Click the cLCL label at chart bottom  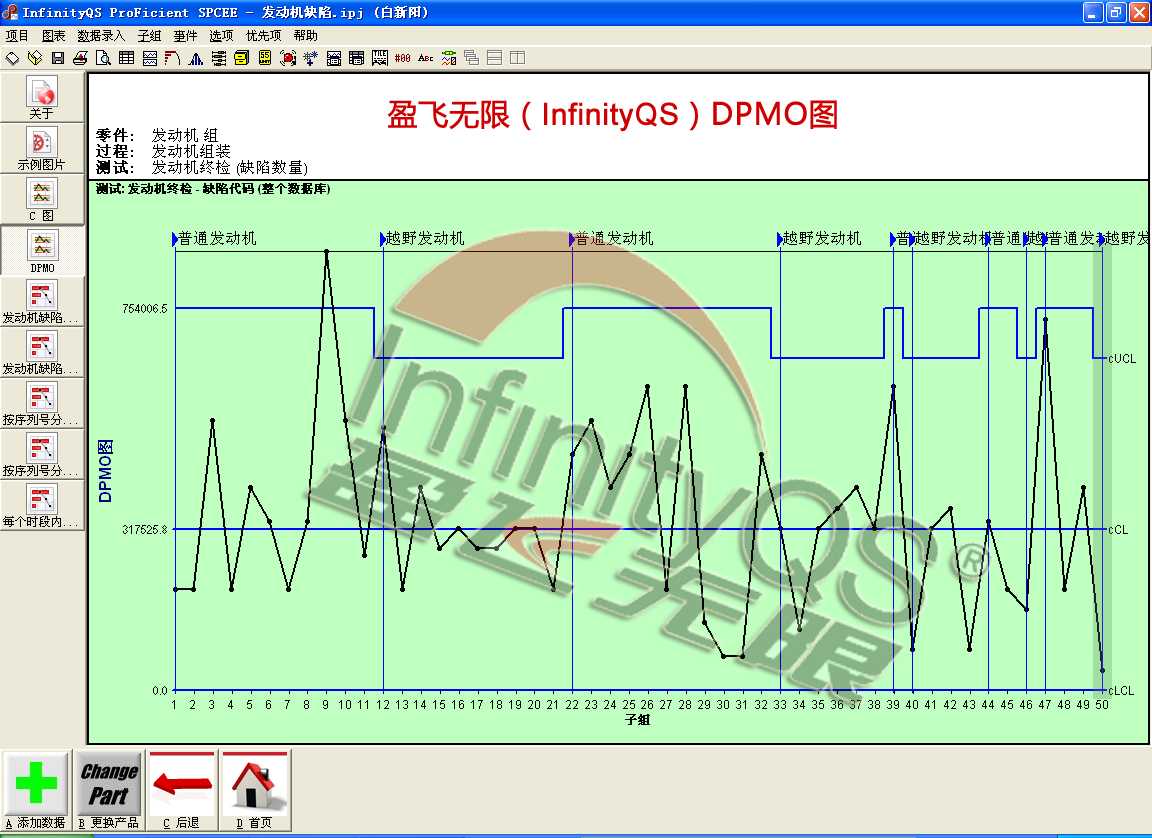(x=1121, y=690)
